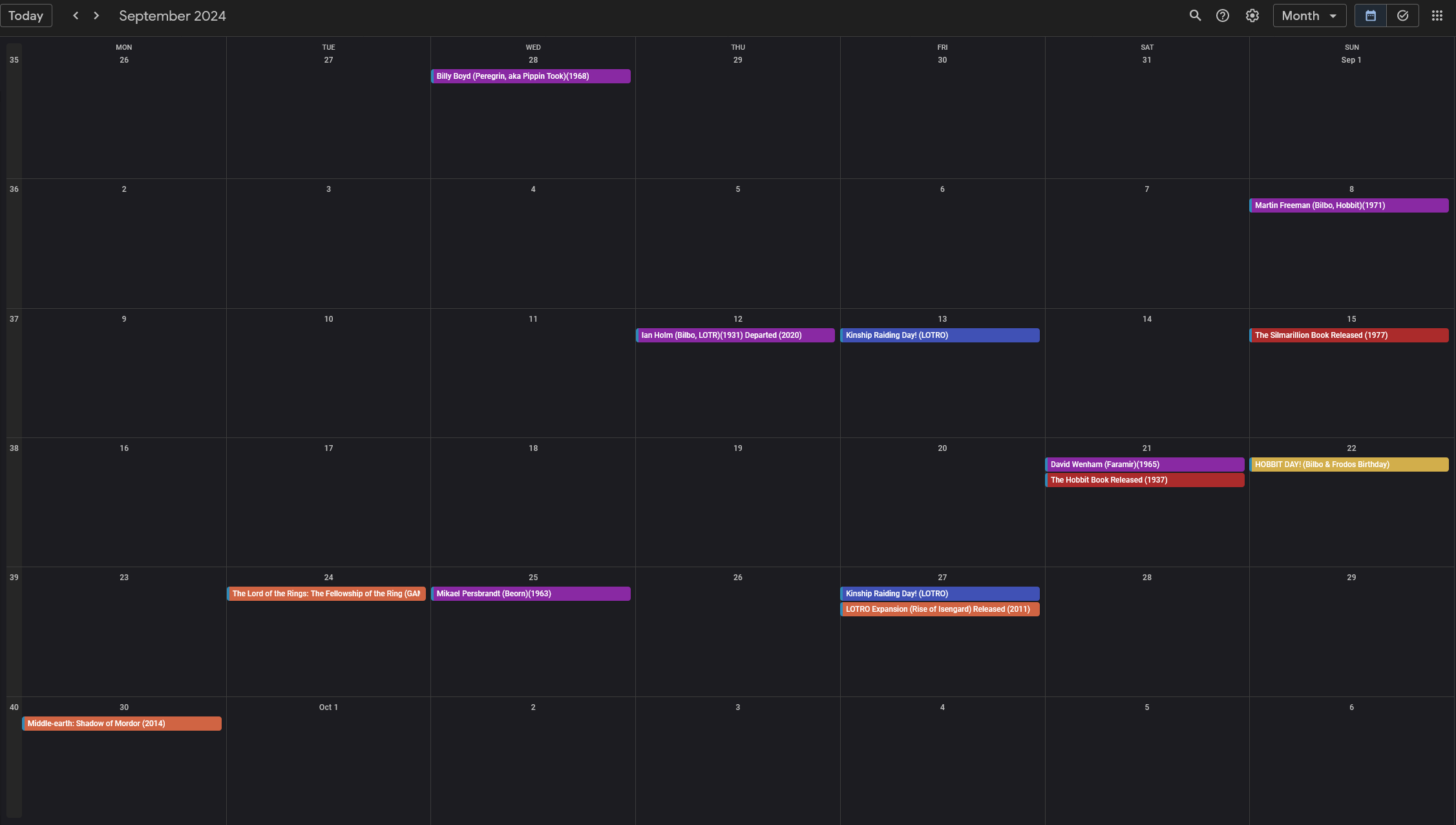Click the date number 19
This screenshot has width=1456, height=825.
tap(737, 448)
